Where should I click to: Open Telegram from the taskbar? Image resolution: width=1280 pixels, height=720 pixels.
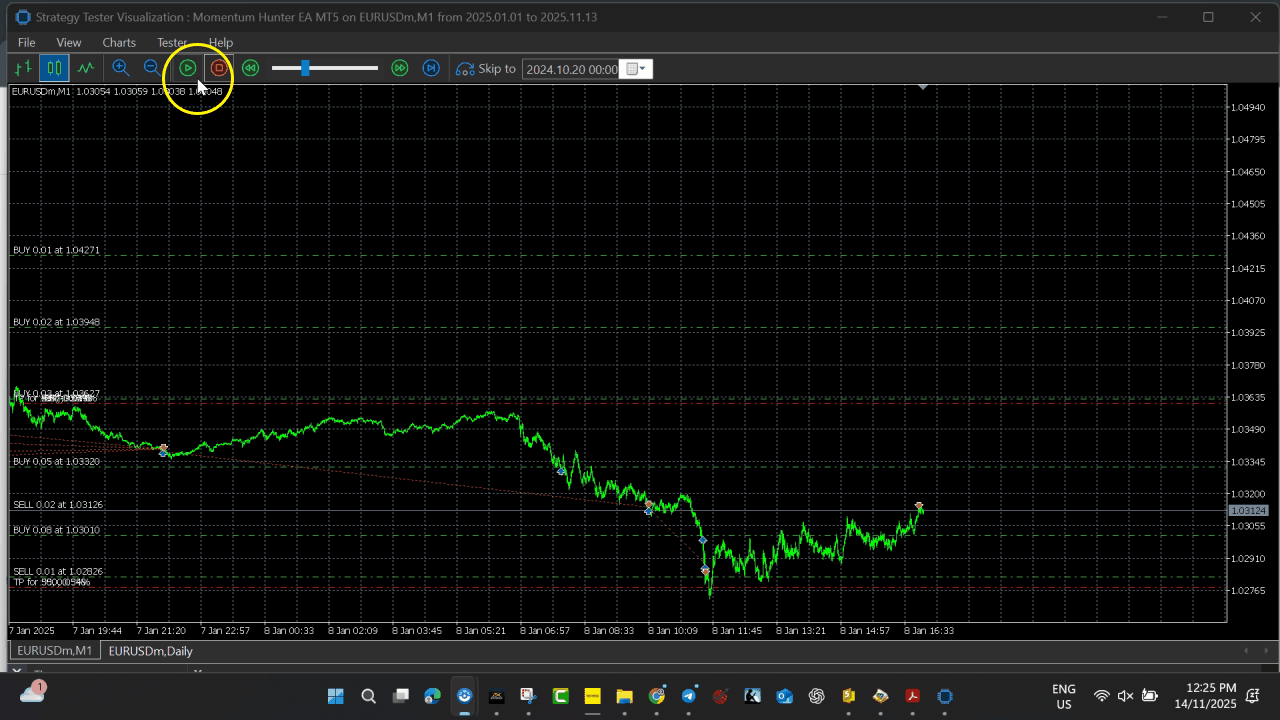689,696
